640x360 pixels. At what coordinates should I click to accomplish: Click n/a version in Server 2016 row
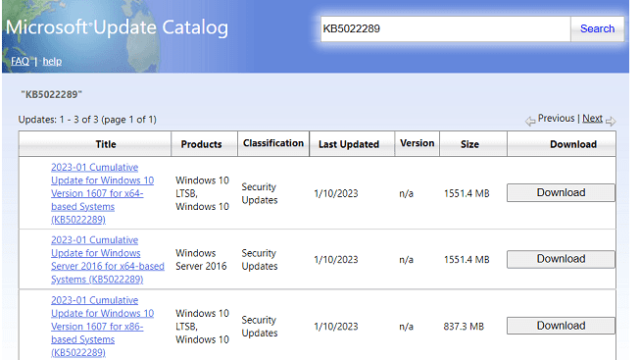pos(406,260)
